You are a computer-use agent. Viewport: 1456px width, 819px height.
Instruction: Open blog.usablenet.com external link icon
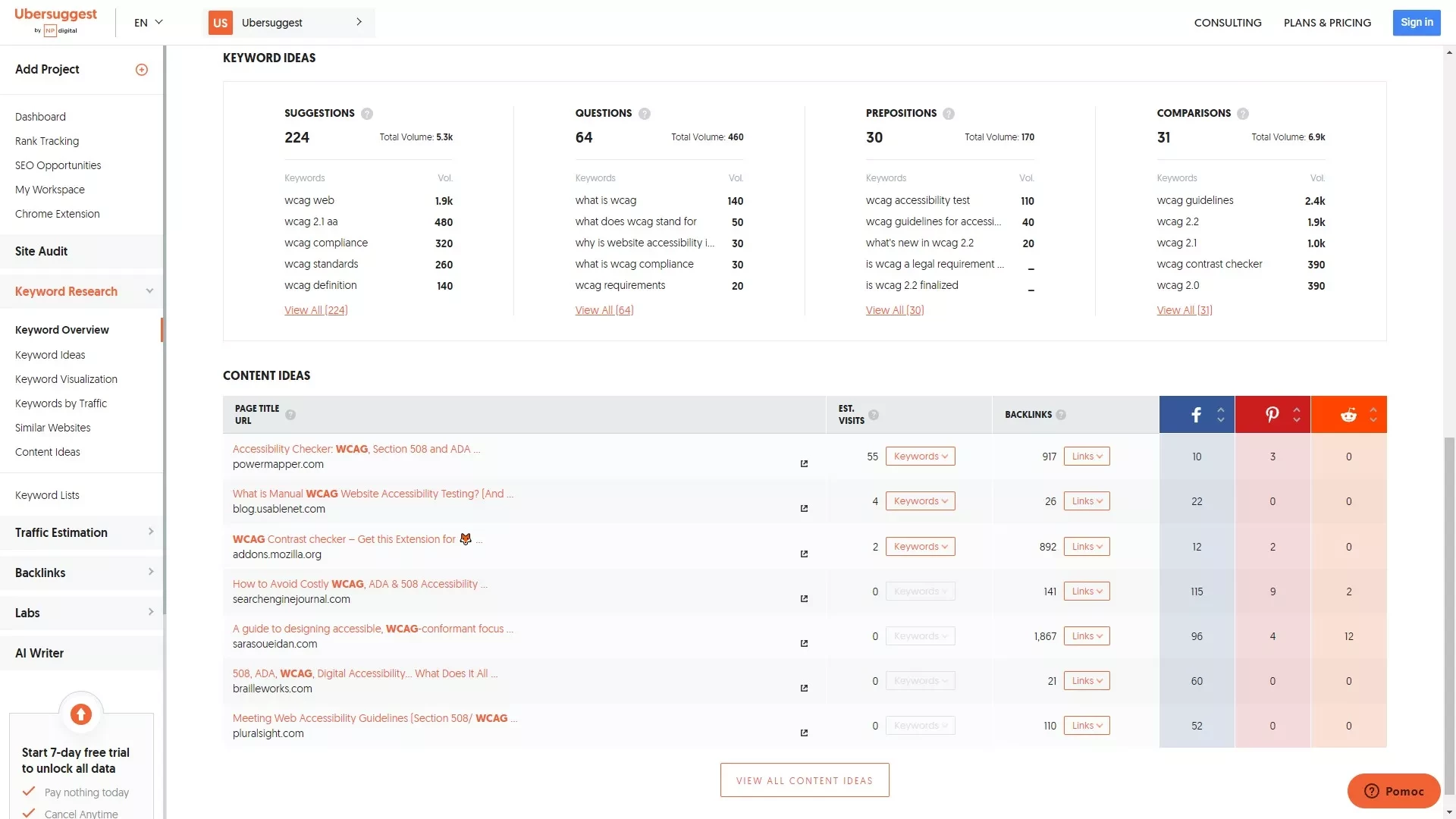[804, 509]
